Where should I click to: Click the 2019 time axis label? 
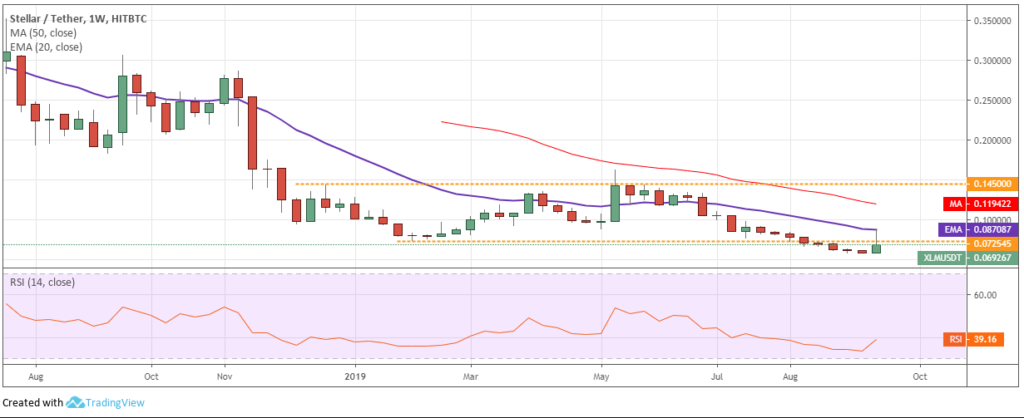tap(356, 377)
